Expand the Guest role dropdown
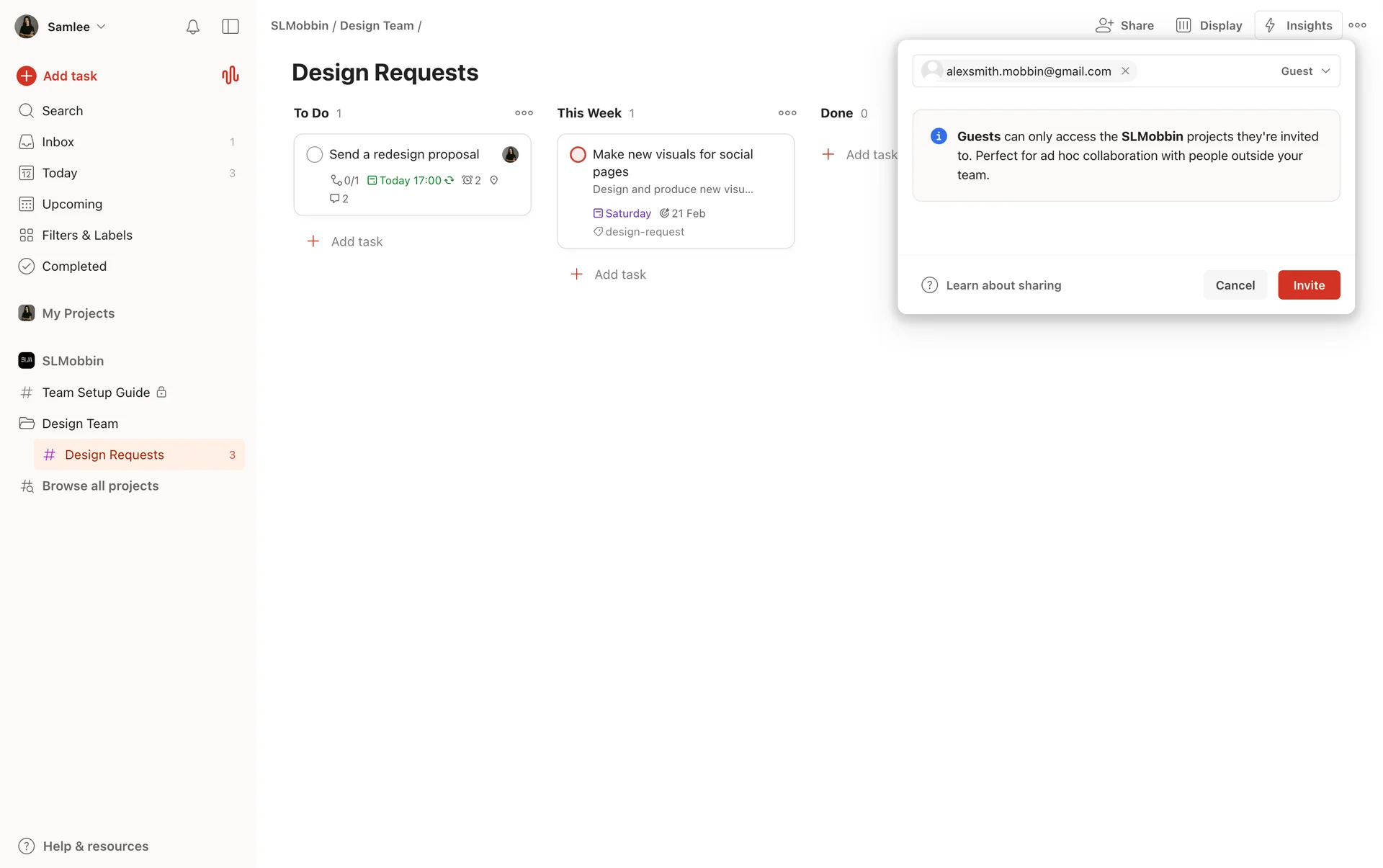The image size is (1383, 868). point(1305,71)
